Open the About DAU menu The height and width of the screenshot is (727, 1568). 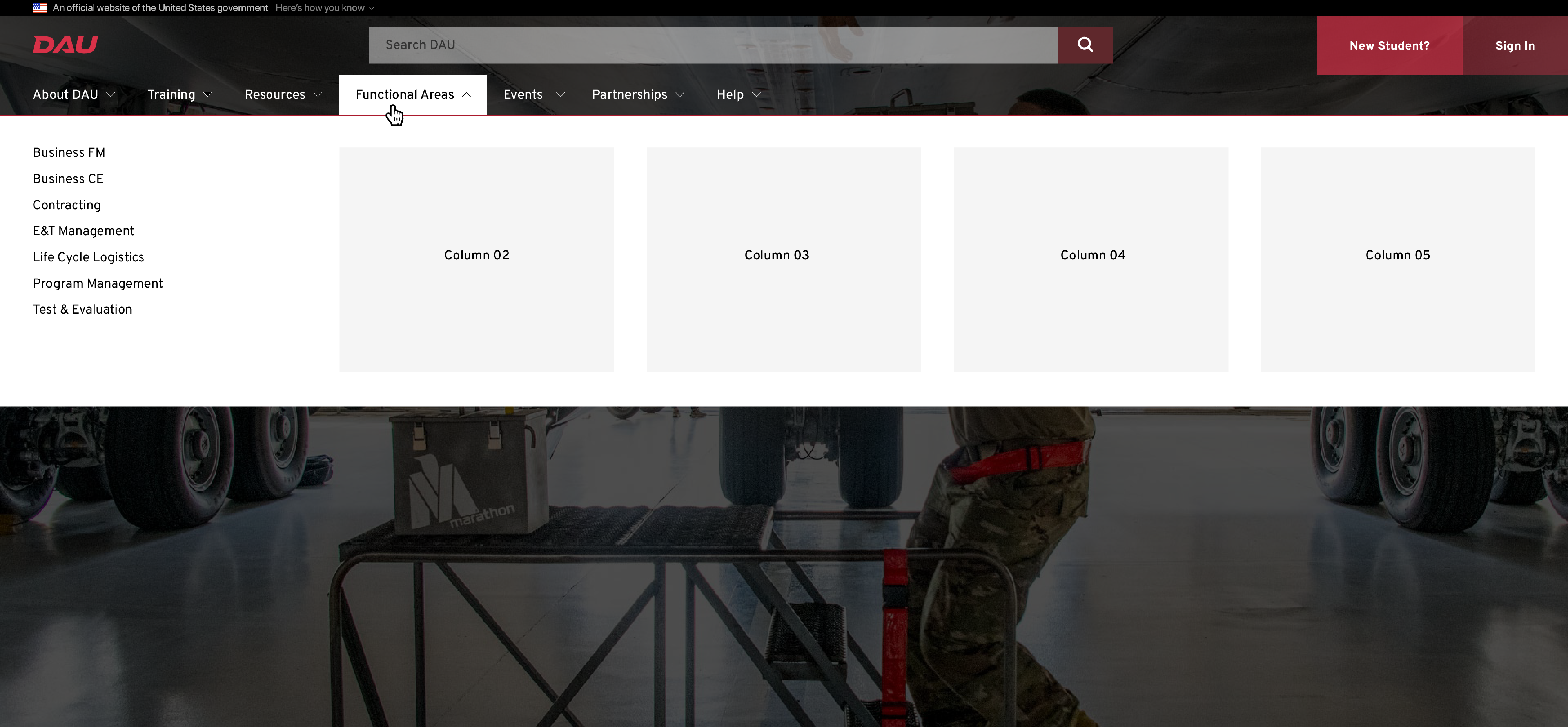click(74, 95)
